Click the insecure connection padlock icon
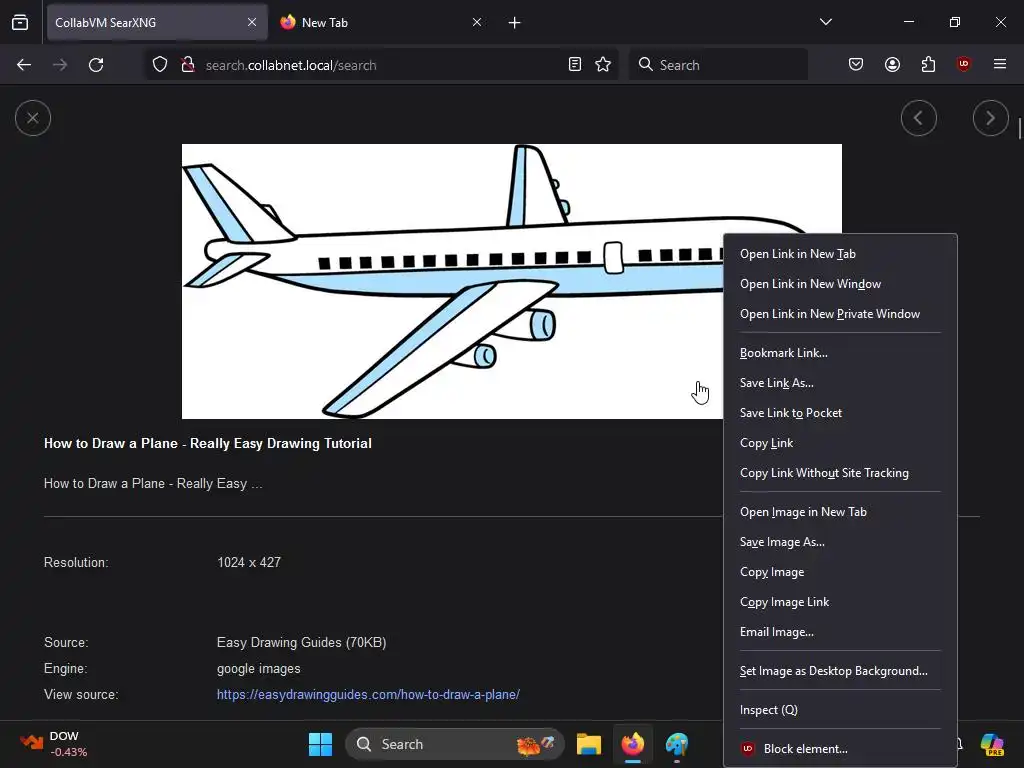This screenshot has height=768, width=1024. (x=188, y=65)
